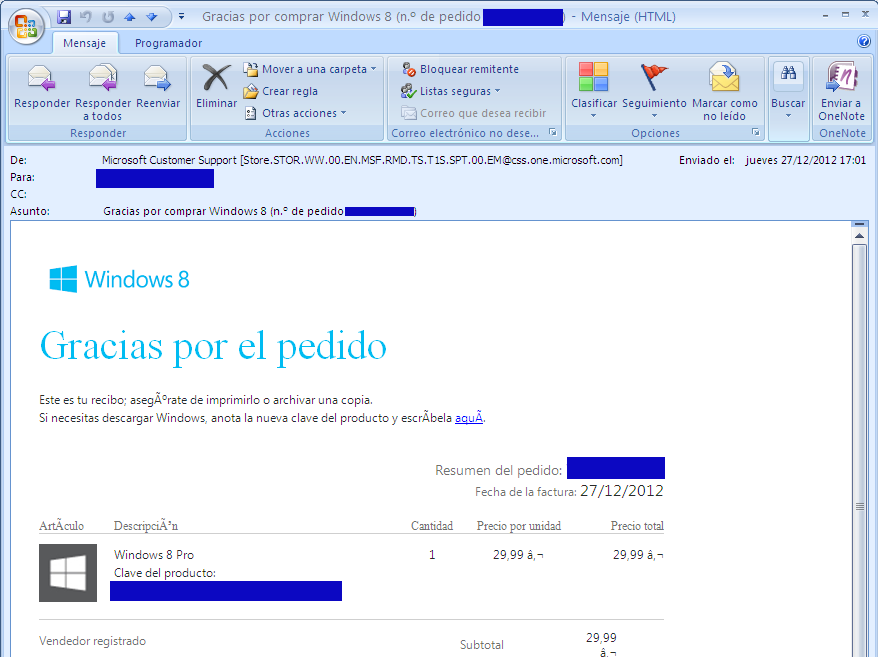The height and width of the screenshot is (657, 878).
Task: Undo the last action in quick access toolbar
Action: coord(86,17)
